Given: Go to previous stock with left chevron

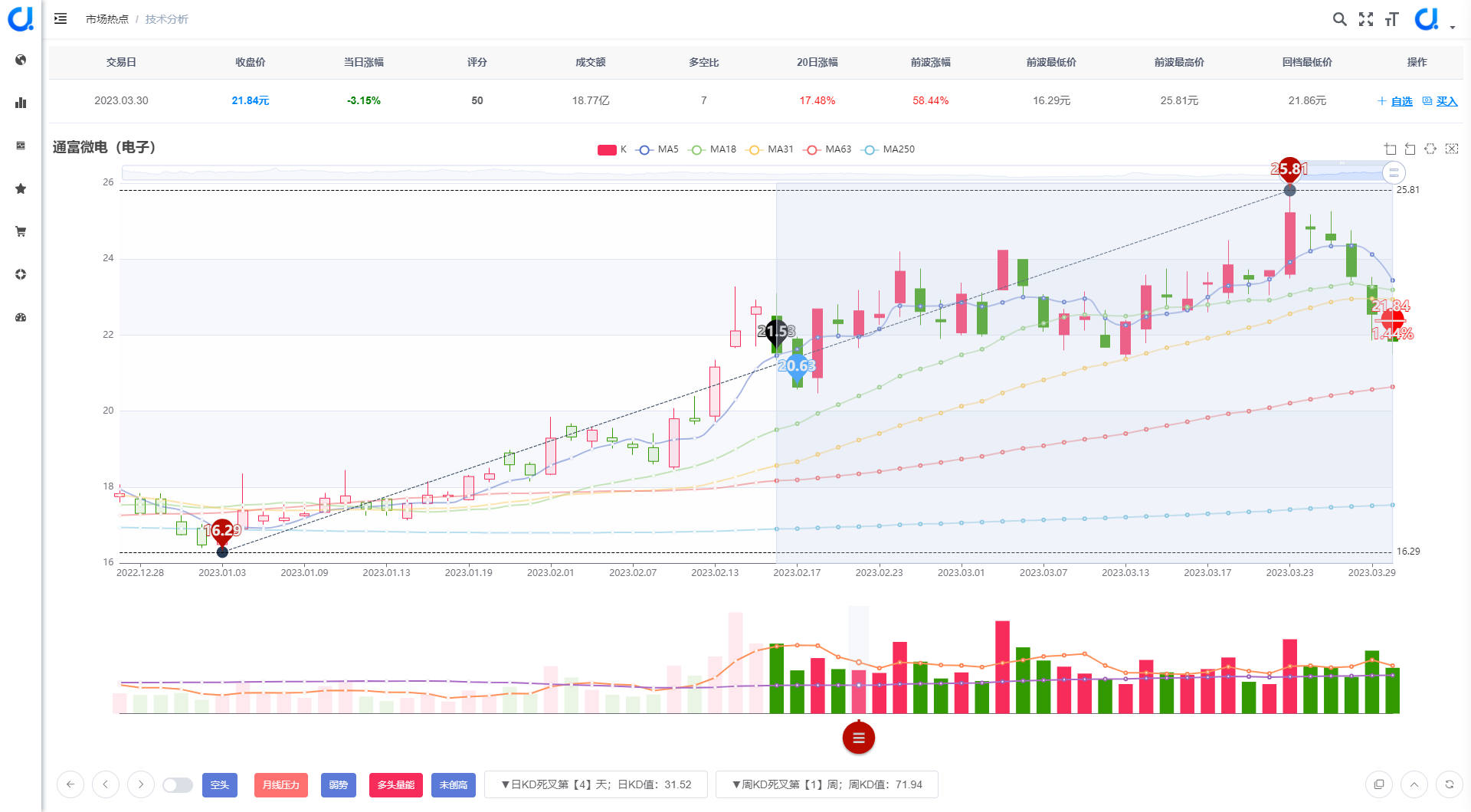Looking at the screenshot, I should [x=106, y=784].
